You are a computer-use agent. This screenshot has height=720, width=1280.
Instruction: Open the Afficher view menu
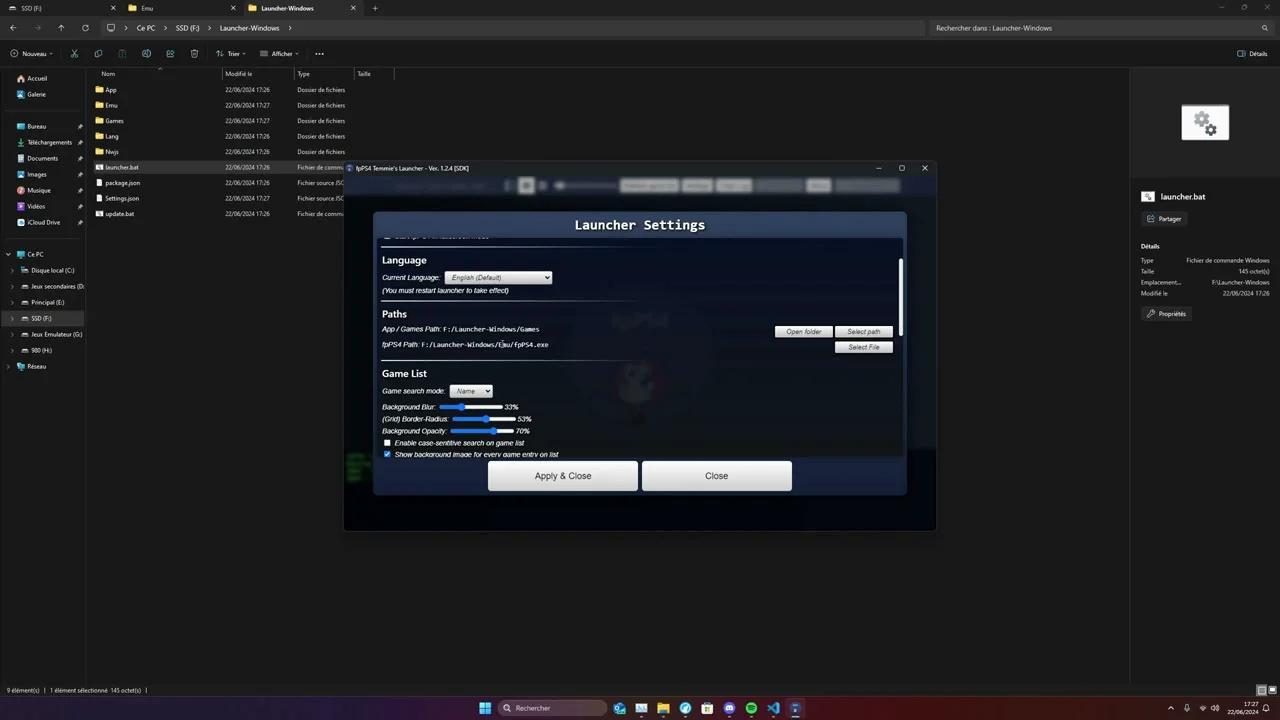click(280, 54)
